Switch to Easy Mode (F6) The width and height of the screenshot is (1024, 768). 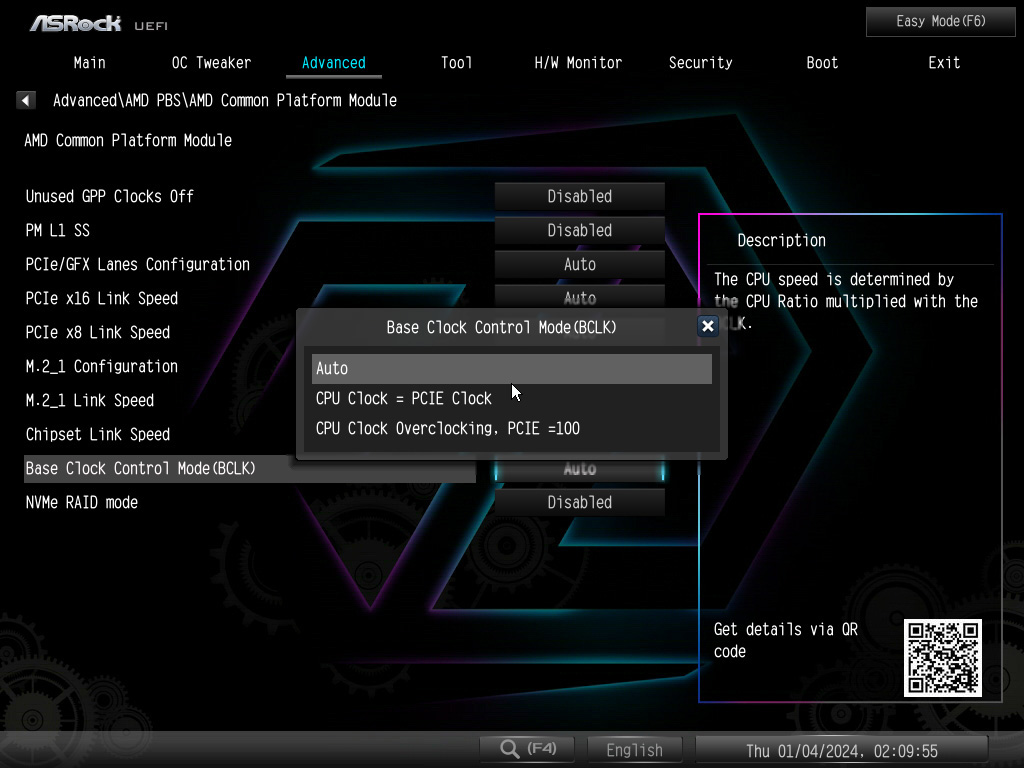(940, 22)
